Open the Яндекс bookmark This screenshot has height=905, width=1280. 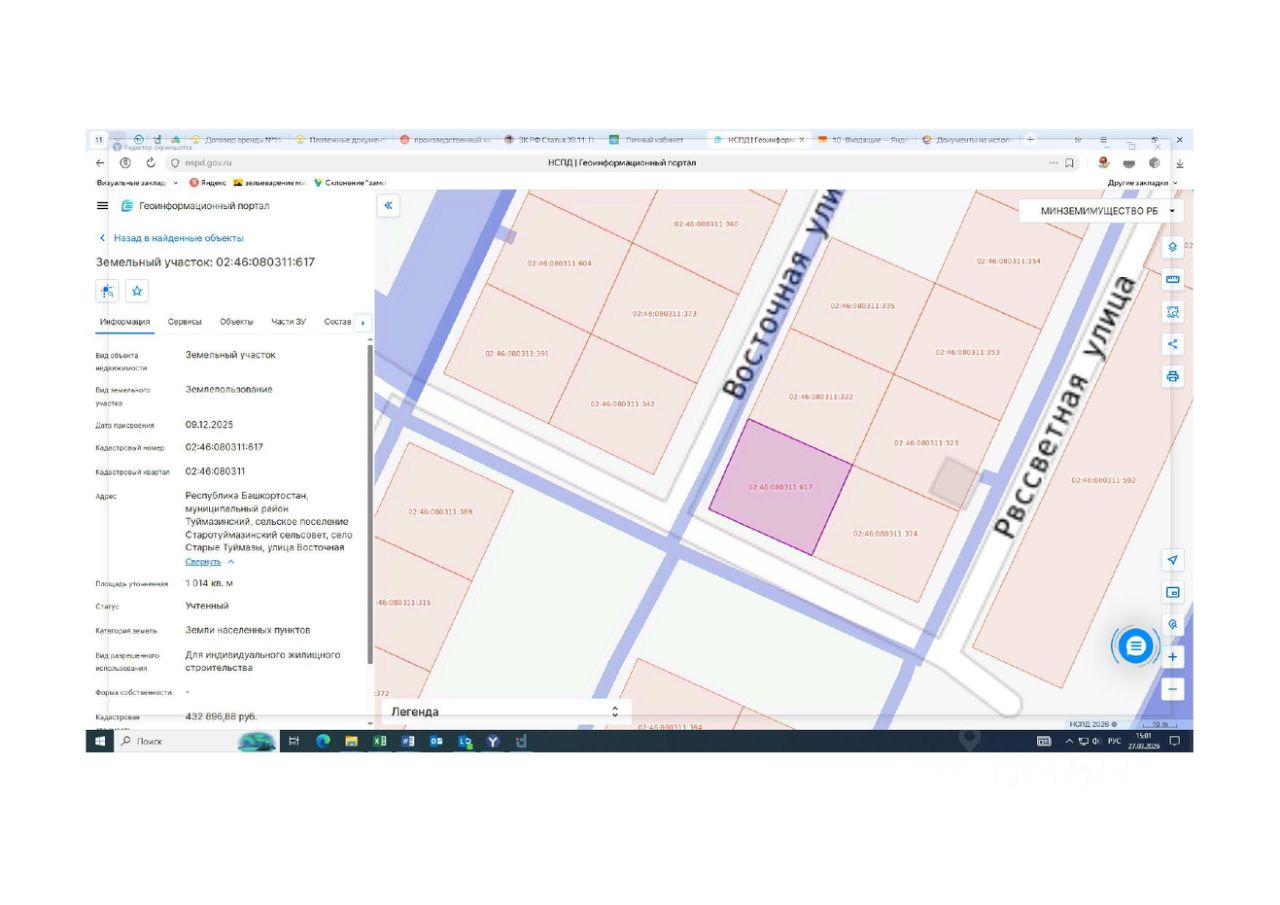click(208, 183)
